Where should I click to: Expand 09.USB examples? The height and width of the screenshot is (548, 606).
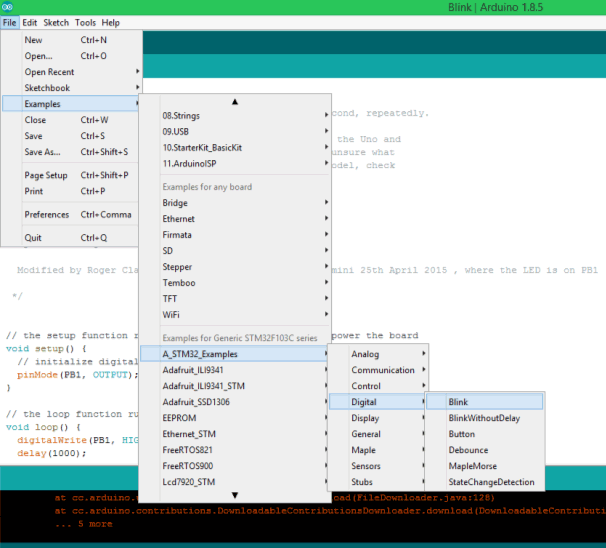(235, 132)
